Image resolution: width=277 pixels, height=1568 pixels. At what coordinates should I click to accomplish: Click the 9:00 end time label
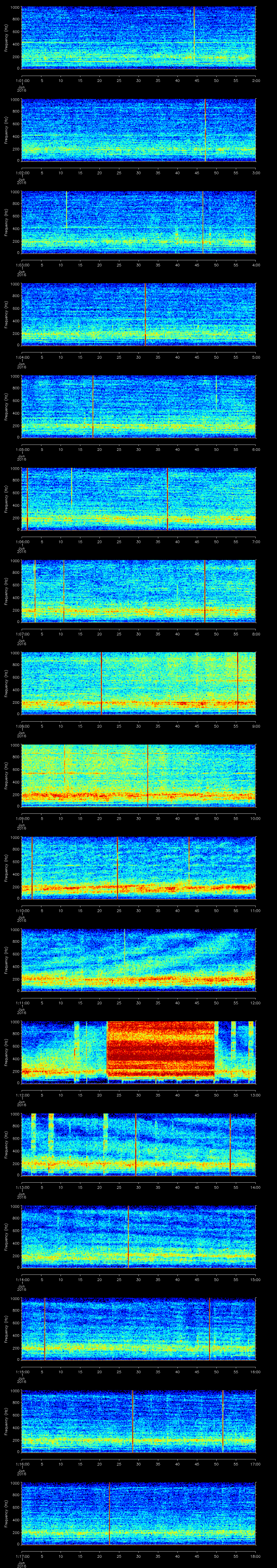[256, 726]
